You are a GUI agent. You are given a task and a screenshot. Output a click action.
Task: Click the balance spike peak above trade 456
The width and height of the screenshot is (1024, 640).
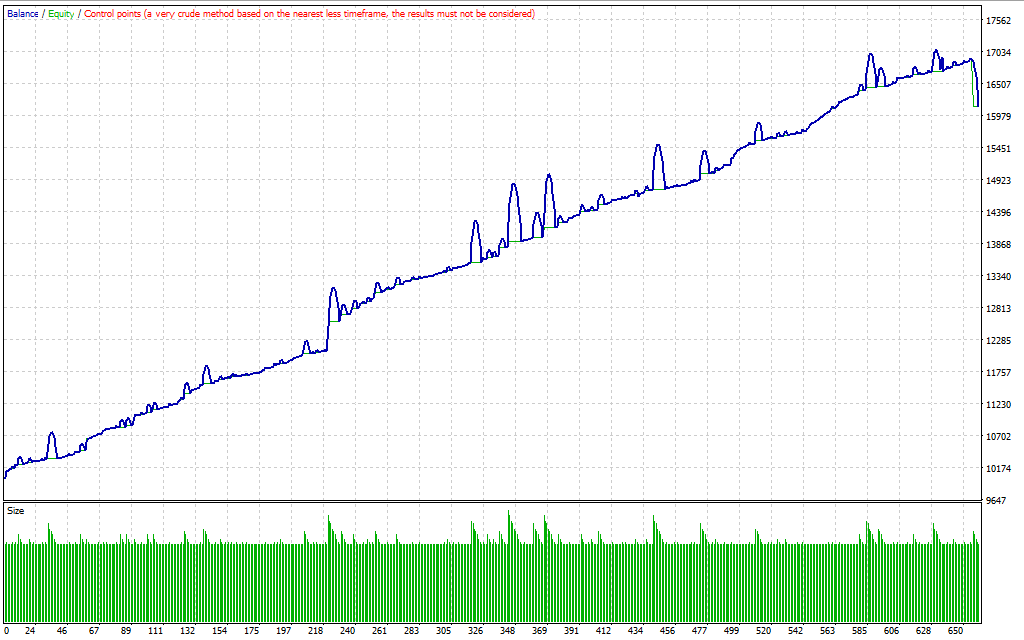(658, 146)
